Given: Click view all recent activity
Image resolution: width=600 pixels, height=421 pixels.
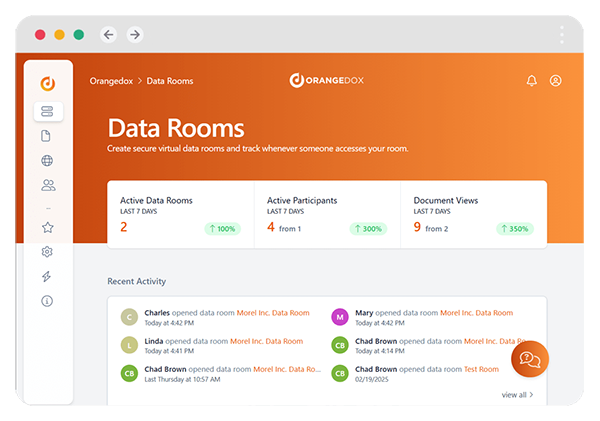Looking at the screenshot, I should coord(517,395).
